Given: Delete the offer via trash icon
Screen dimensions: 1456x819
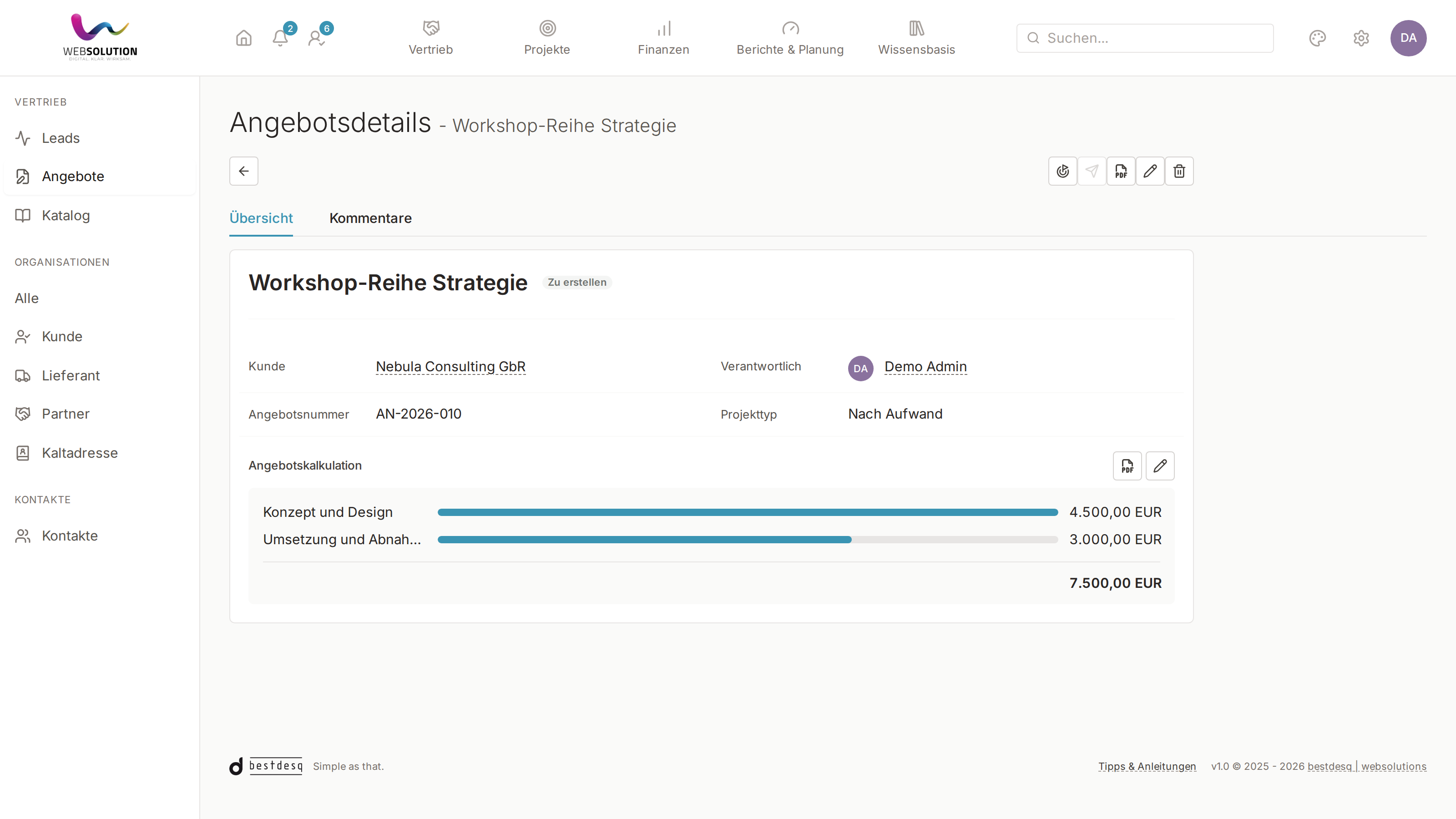Looking at the screenshot, I should [x=1179, y=171].
